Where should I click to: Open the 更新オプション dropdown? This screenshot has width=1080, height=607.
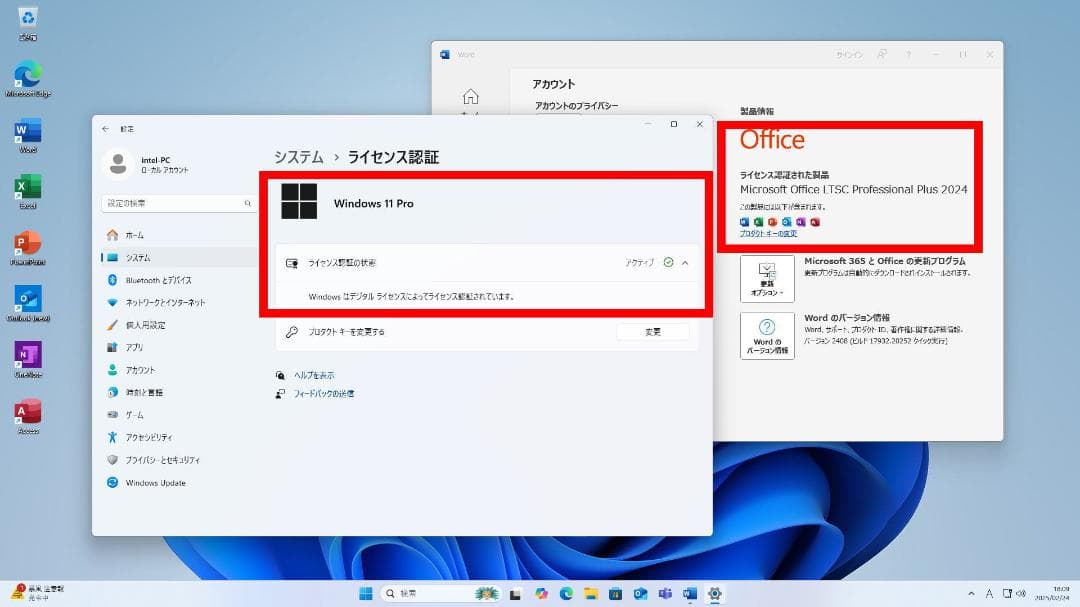pyautogui.click(x=768, y=280)
